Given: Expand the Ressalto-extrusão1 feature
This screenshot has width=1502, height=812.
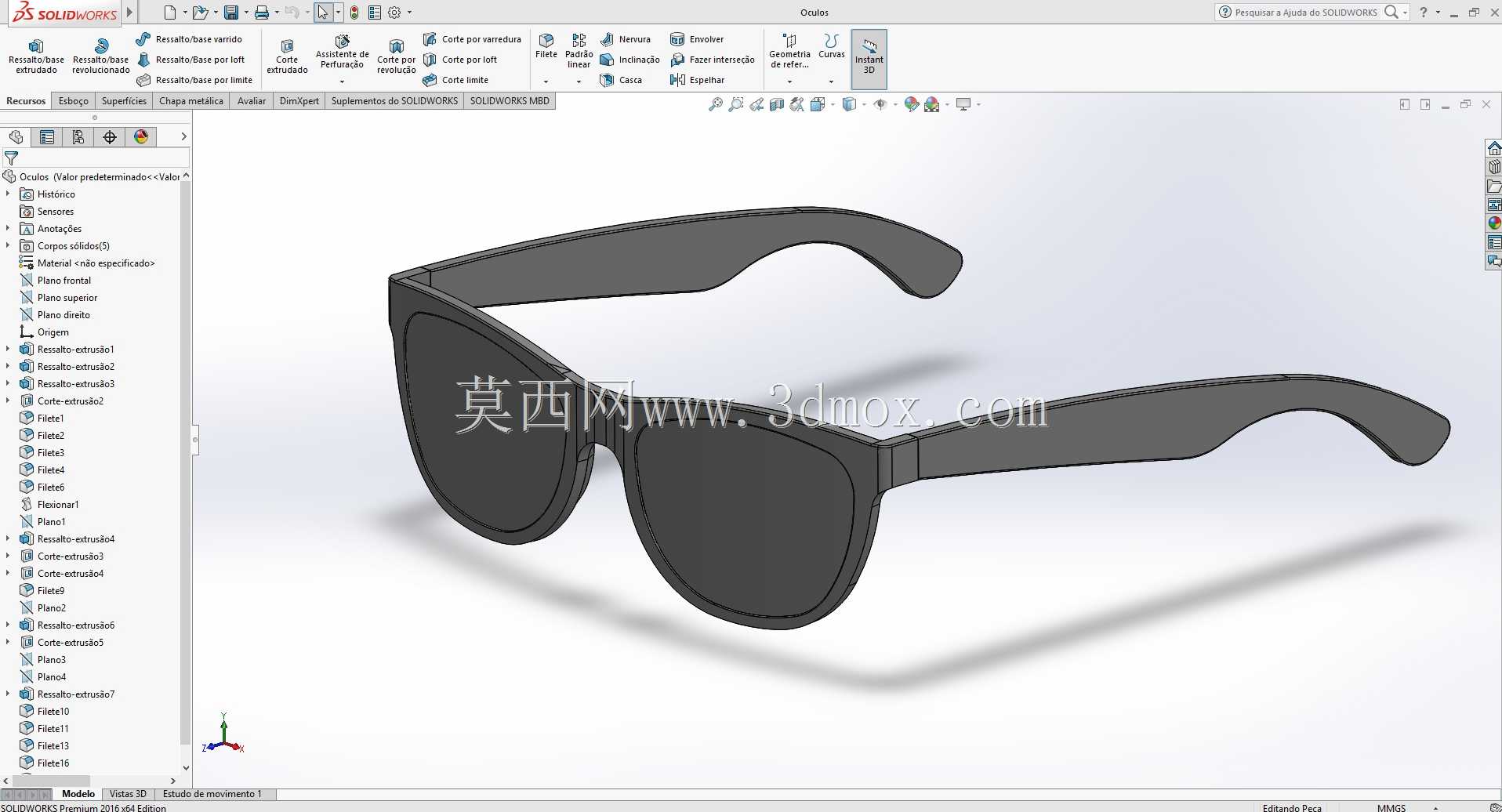Looking at the screenshot, I should pos(8,349).
